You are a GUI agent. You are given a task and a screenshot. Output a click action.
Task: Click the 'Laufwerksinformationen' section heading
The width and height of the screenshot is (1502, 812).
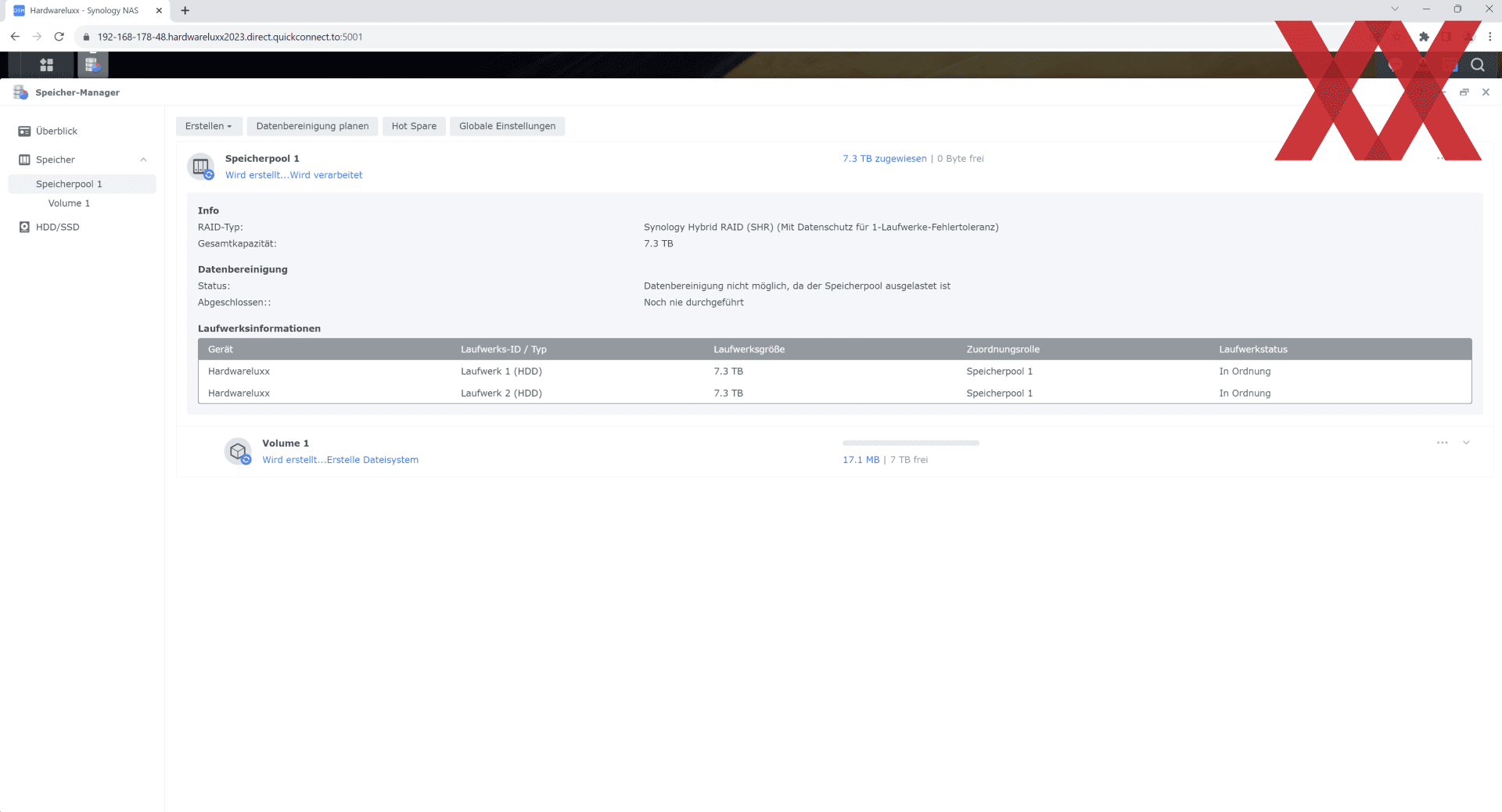(x=259, y=329)
